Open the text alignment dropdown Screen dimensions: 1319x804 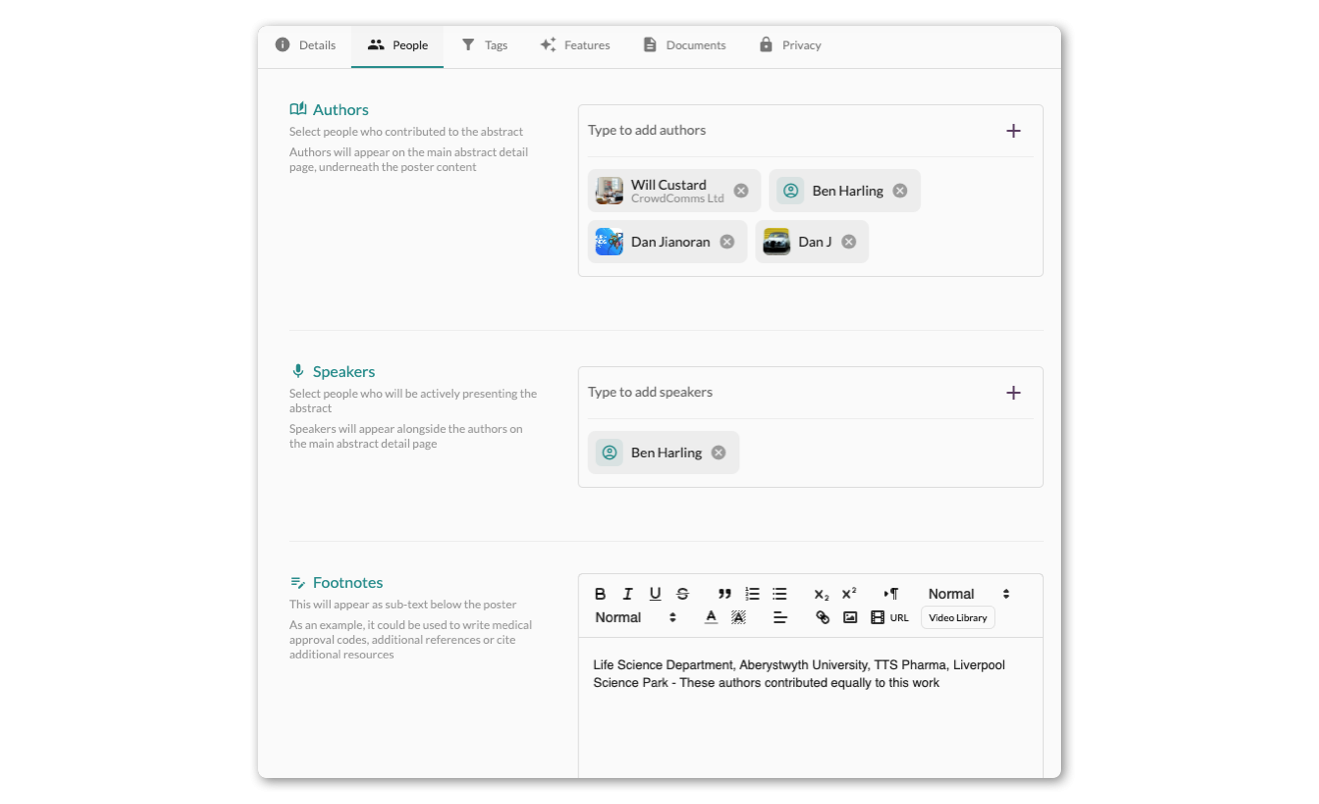[780, 618]
